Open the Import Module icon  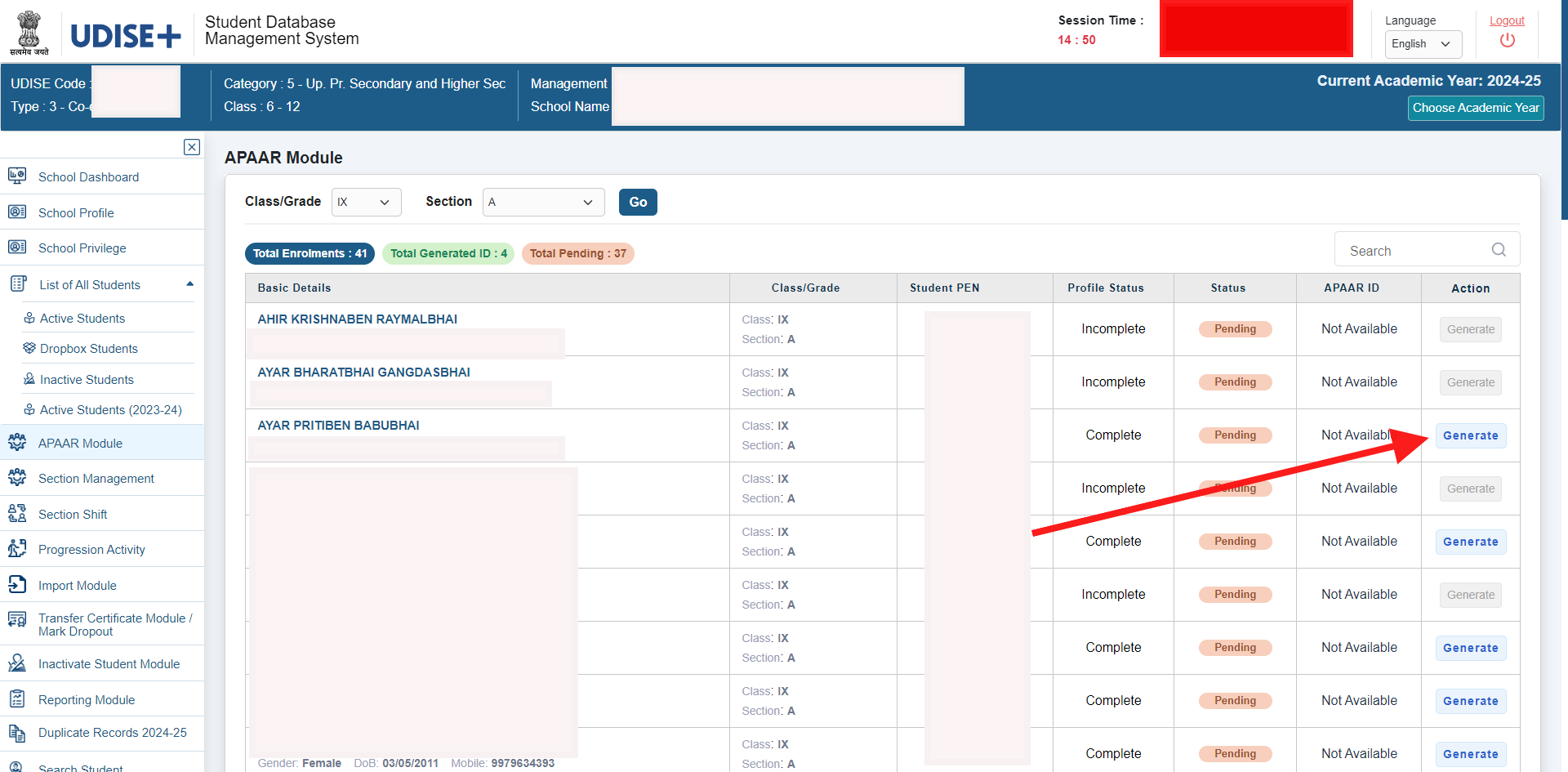(x=17, y=584)
